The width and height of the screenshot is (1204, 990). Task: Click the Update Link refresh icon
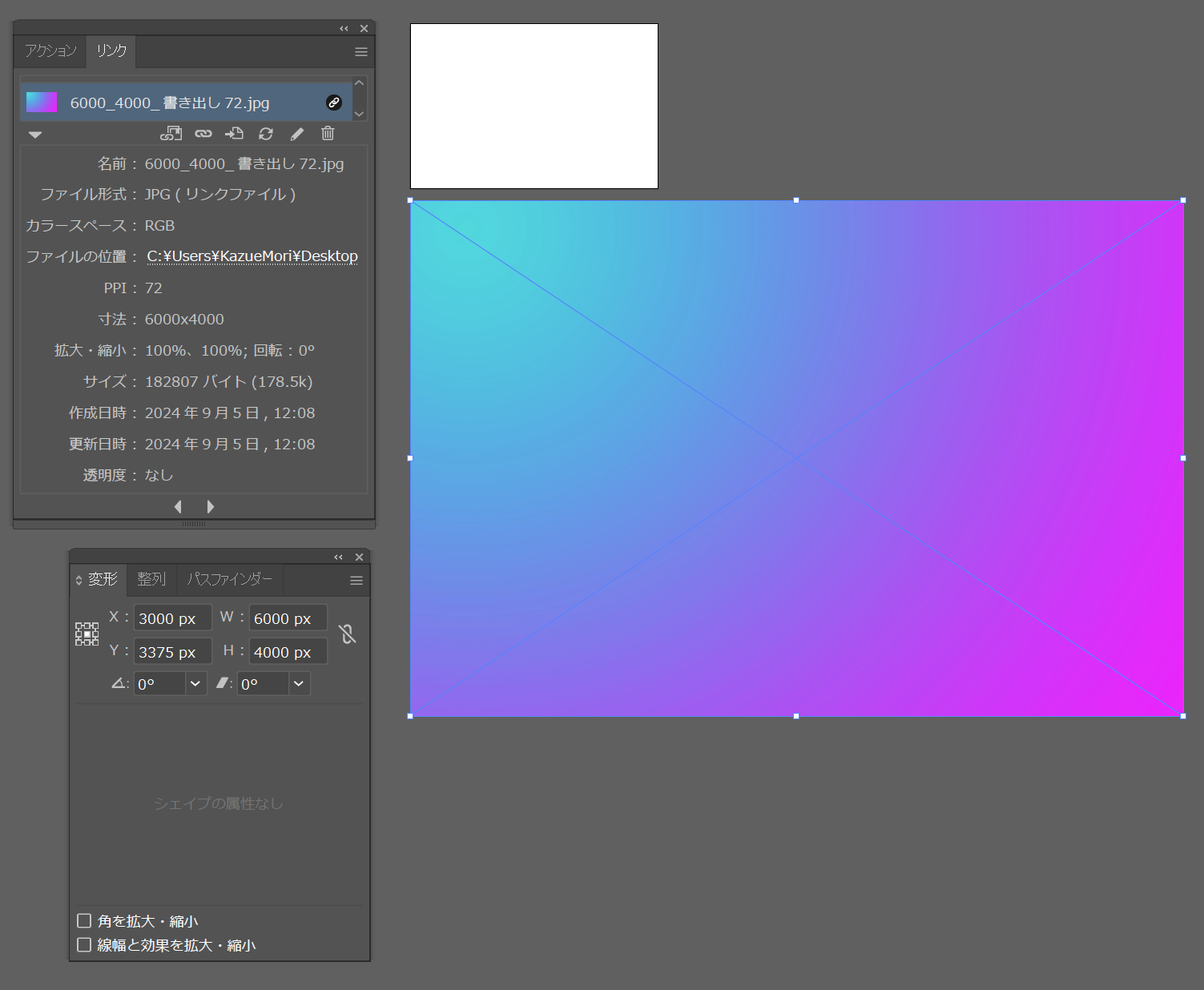pyautogui.click(x=266, y=134)
